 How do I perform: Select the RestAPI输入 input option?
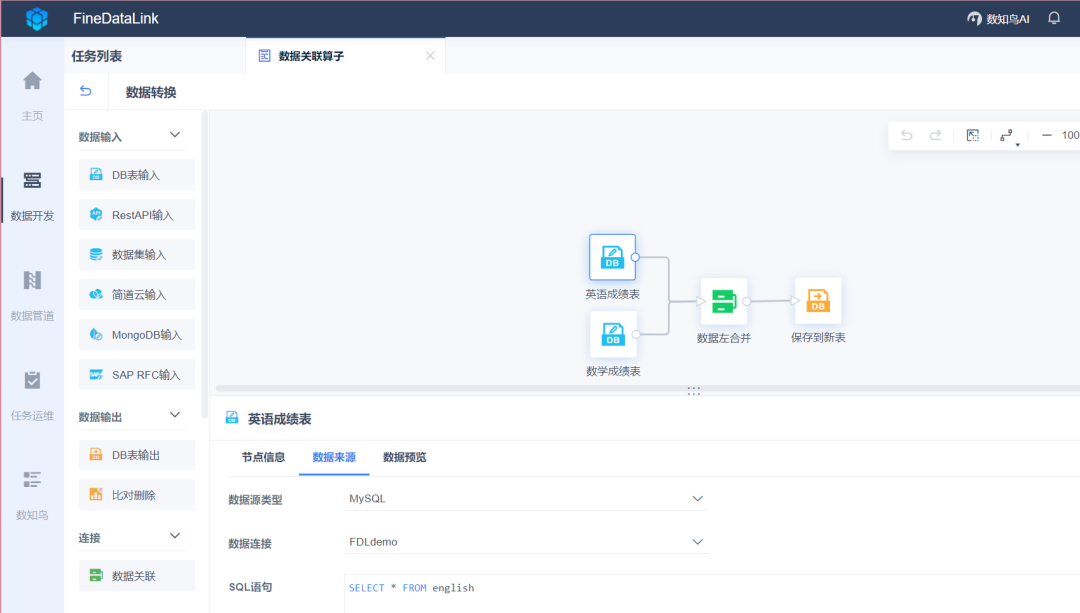tap(136, 214)
